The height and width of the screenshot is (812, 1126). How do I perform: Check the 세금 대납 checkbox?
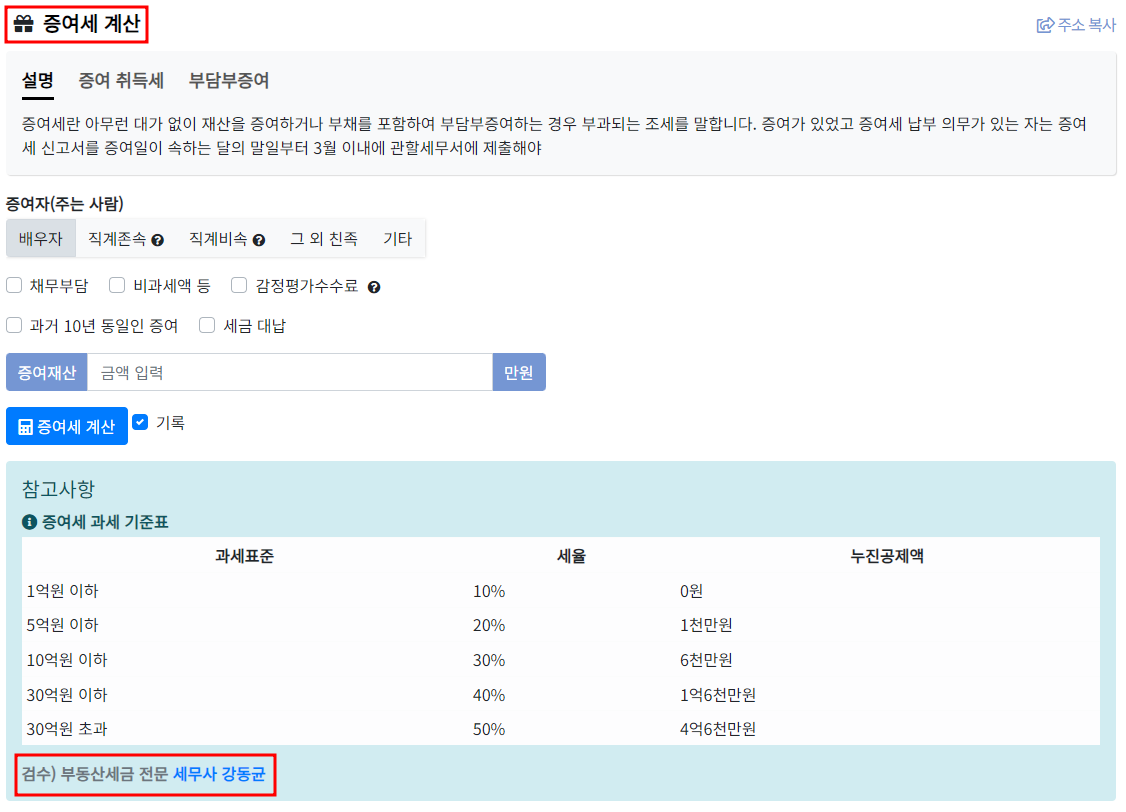[206, 325]
